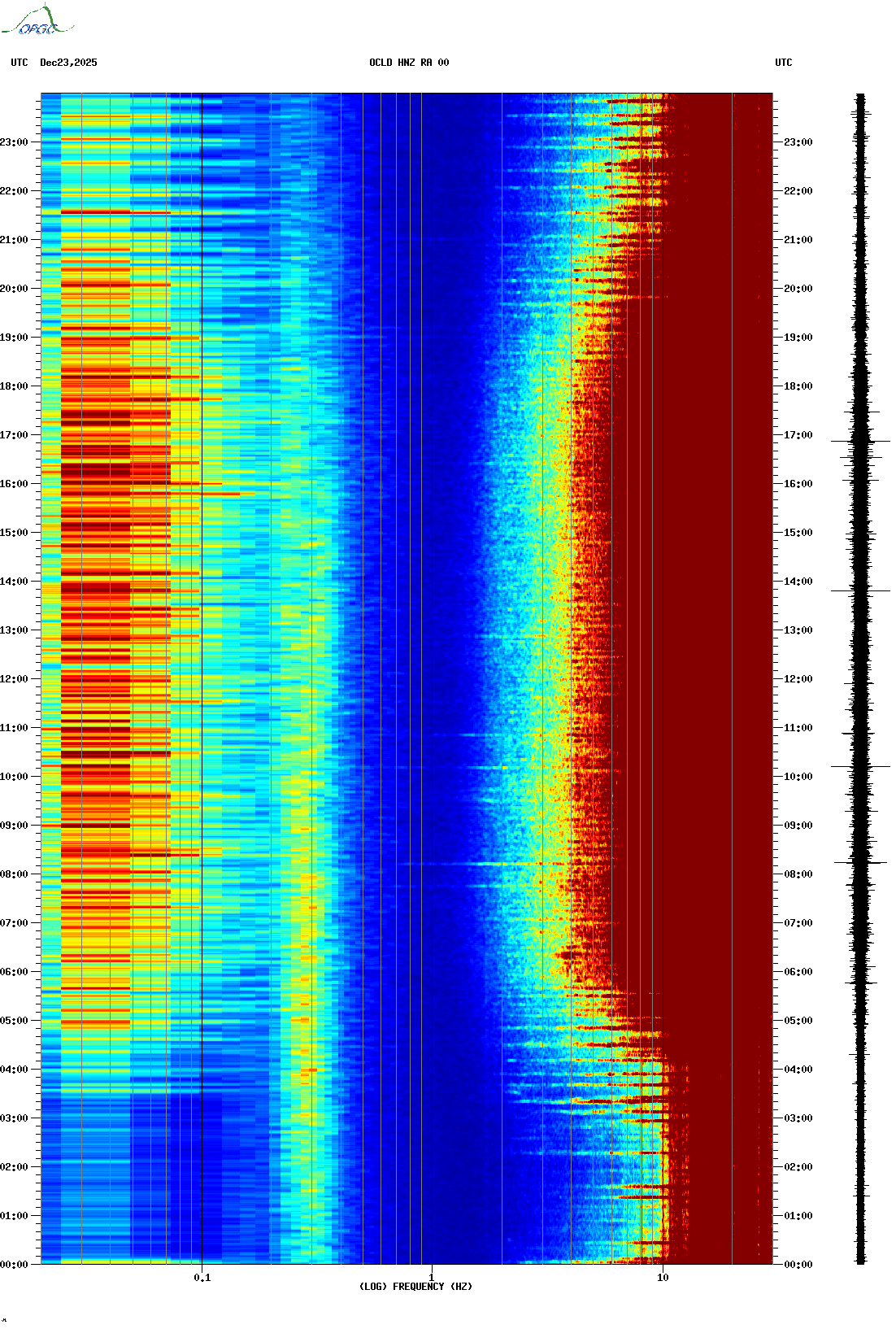Click the 22:00 label on right time axis
The height and width of the screenshot is (1329, 896).
pos(798,191)
